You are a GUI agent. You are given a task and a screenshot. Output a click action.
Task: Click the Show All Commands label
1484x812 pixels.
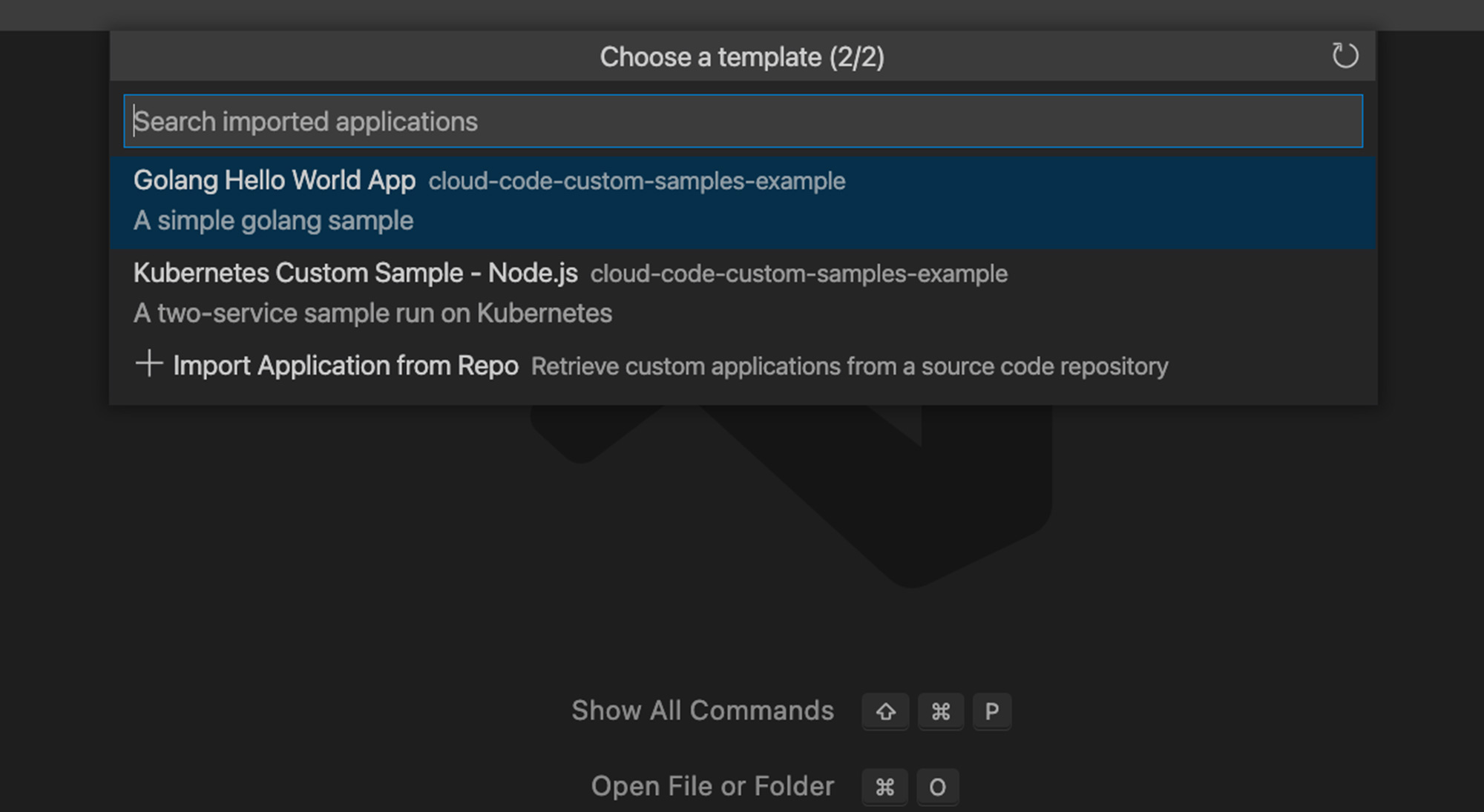click(702, 710)
